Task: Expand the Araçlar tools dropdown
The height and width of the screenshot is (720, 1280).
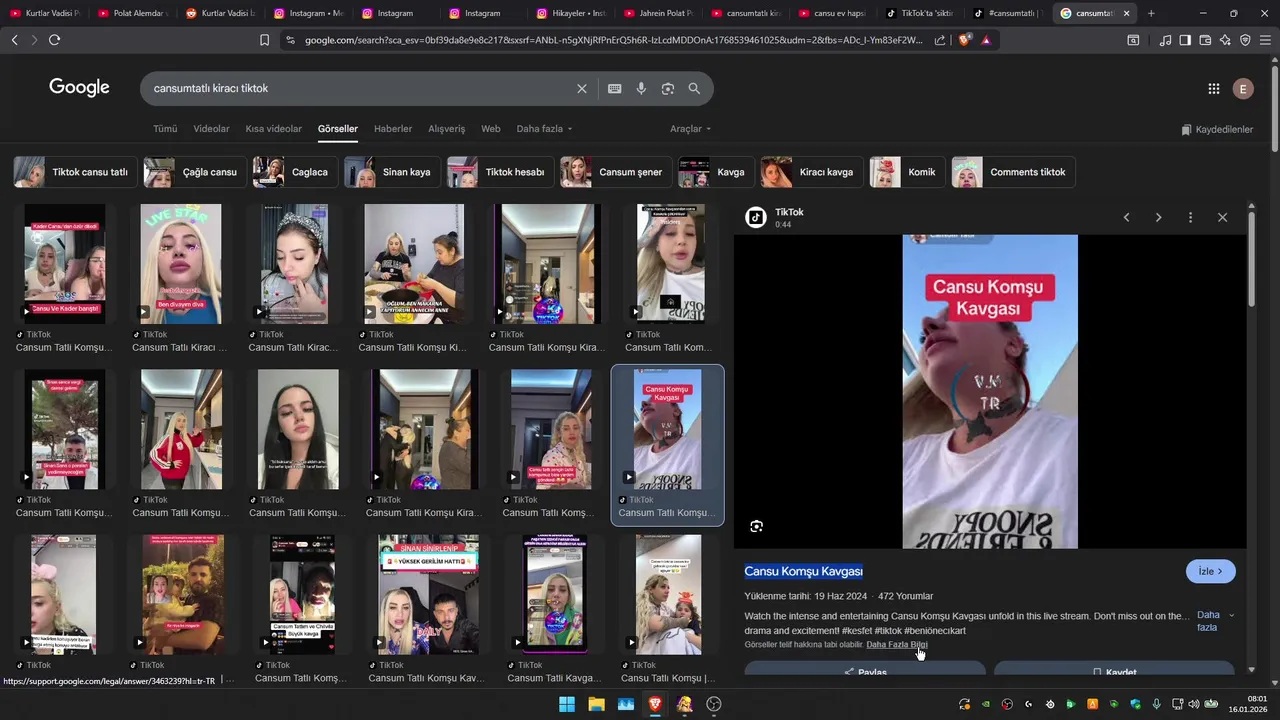Action: (x=690, y=129)
